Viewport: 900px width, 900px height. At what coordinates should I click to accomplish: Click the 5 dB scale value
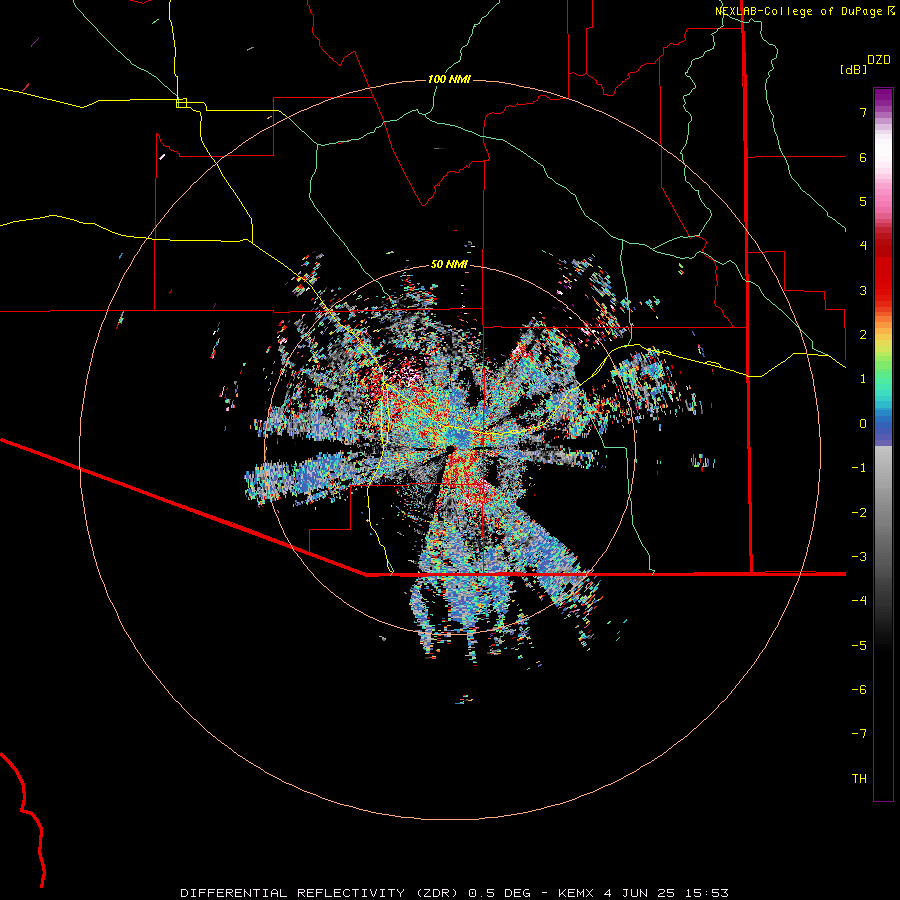tap(863, 201)
